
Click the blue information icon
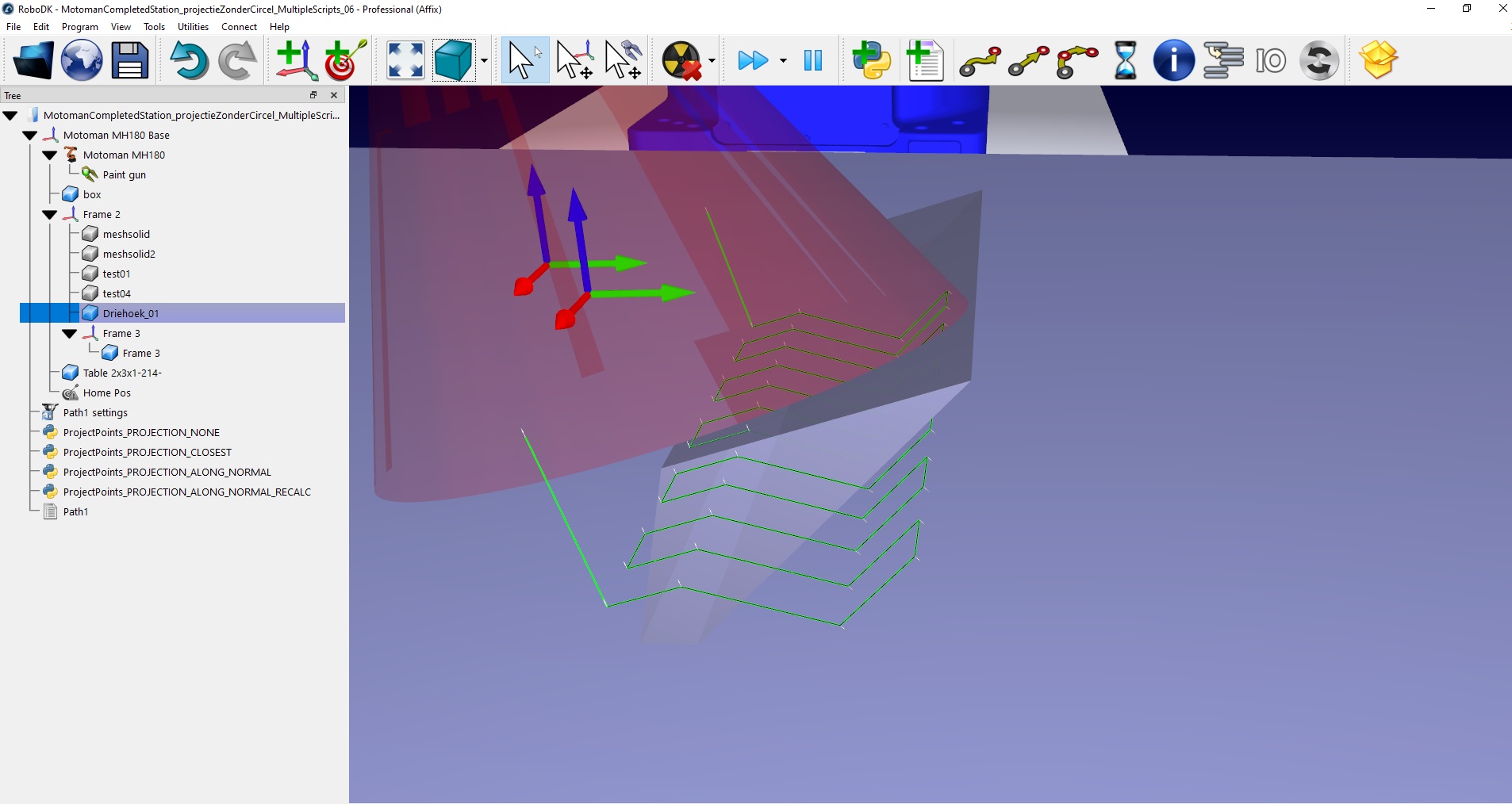tap(1173, 60)
